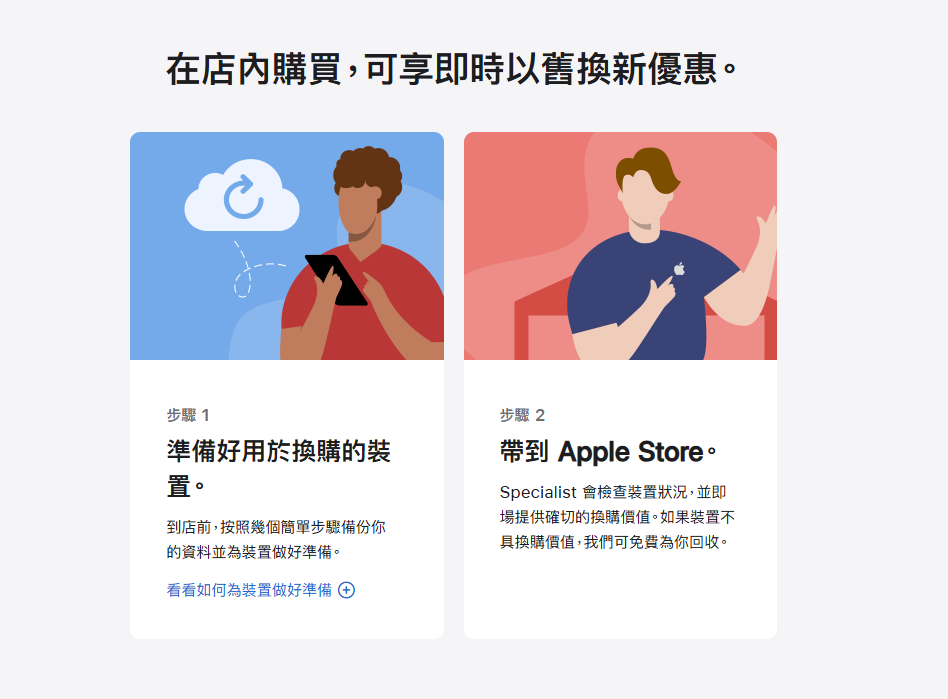Click the Specialist figure in the navy shirt
Viewport: 948px width, 699px height.
tap(671, 254)
